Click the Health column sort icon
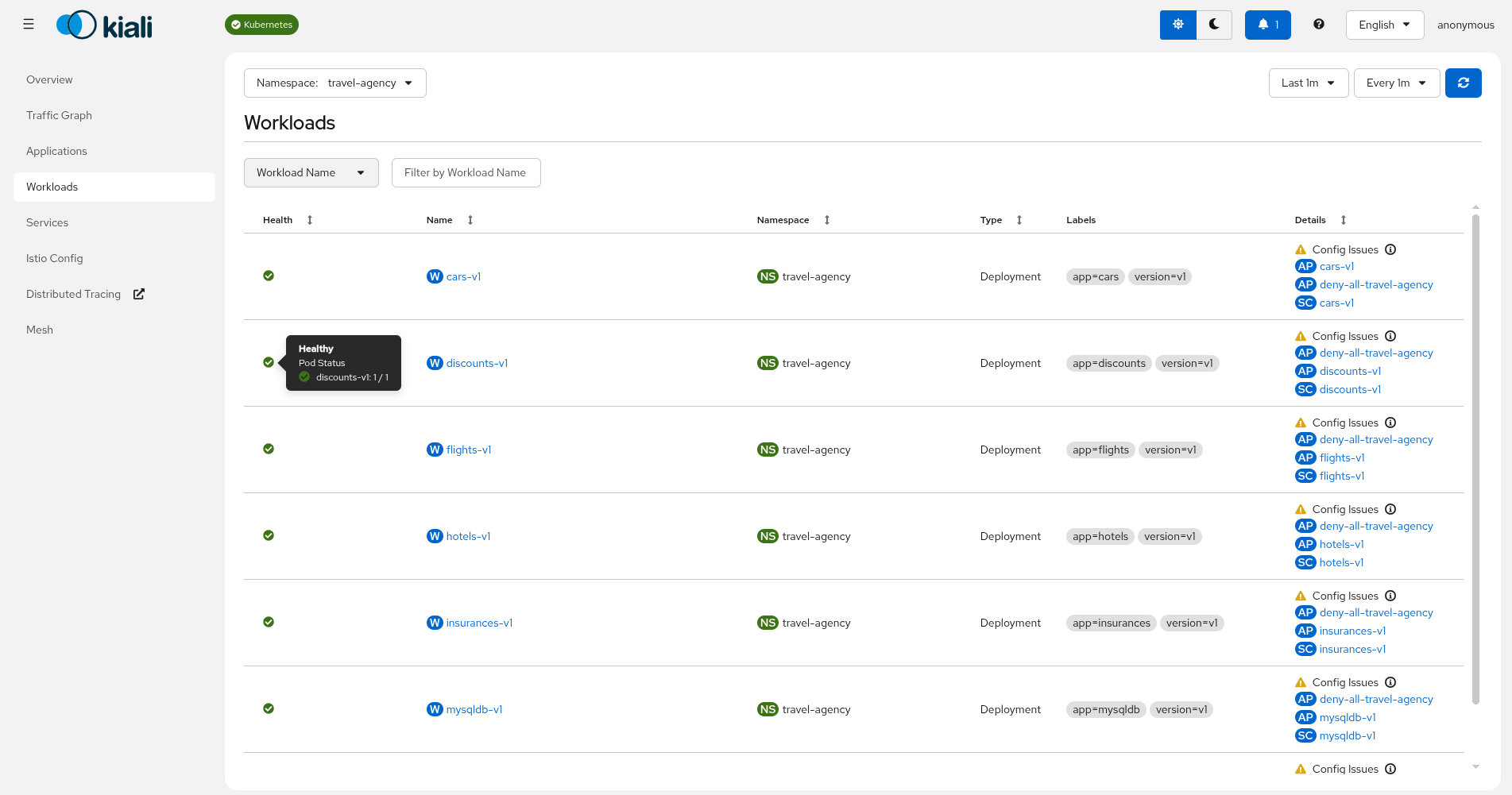 (310, 220)
